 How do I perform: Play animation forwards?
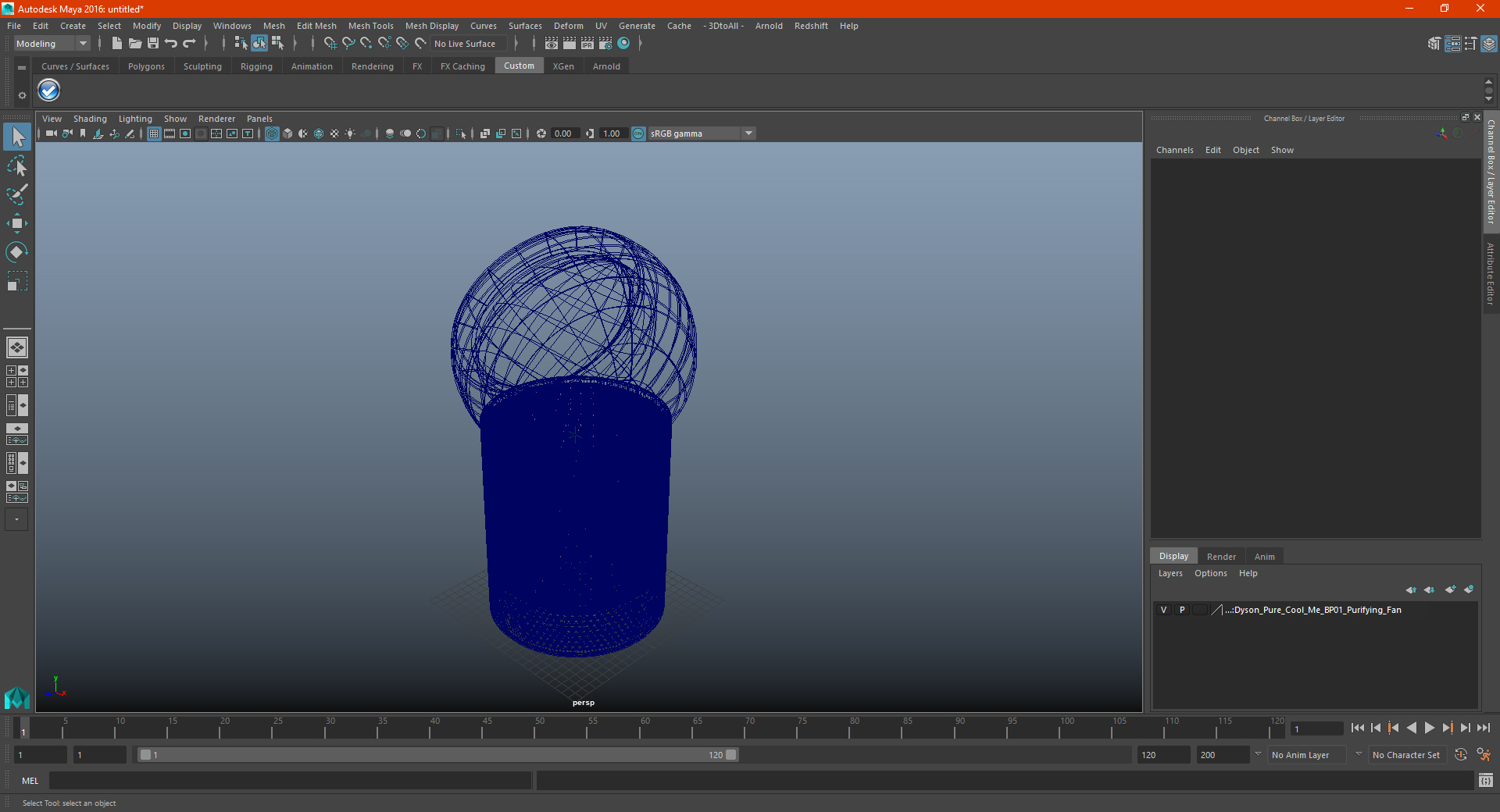[1429, 728]
